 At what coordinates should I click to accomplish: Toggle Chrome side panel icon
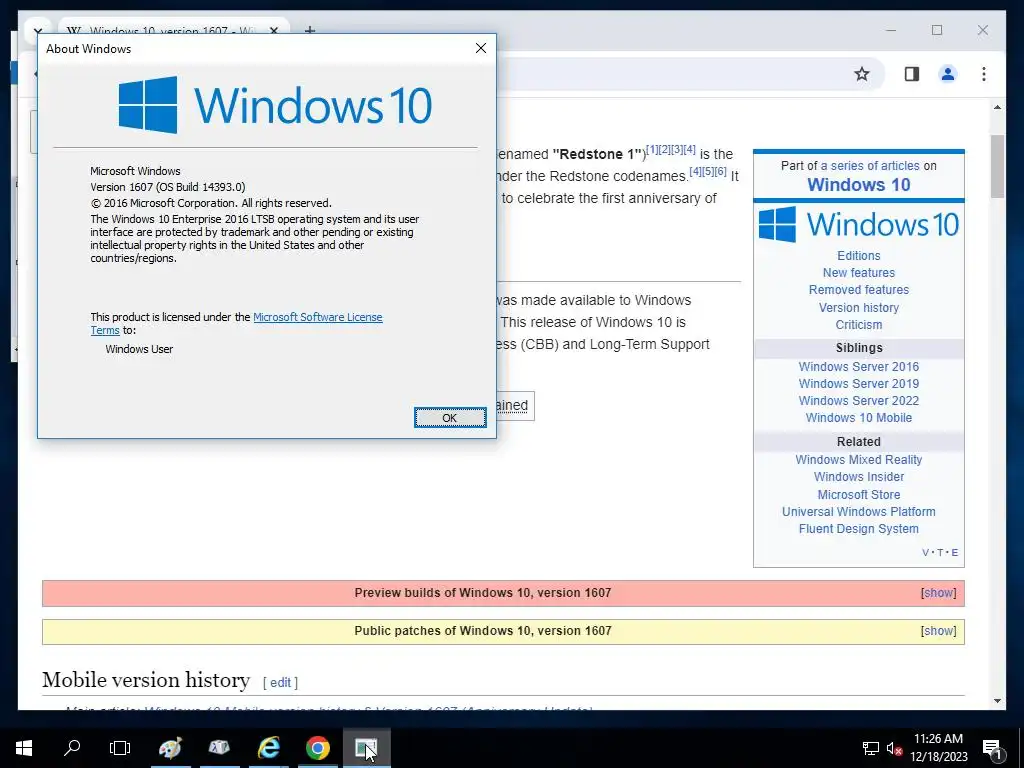(x=912, y=74)
